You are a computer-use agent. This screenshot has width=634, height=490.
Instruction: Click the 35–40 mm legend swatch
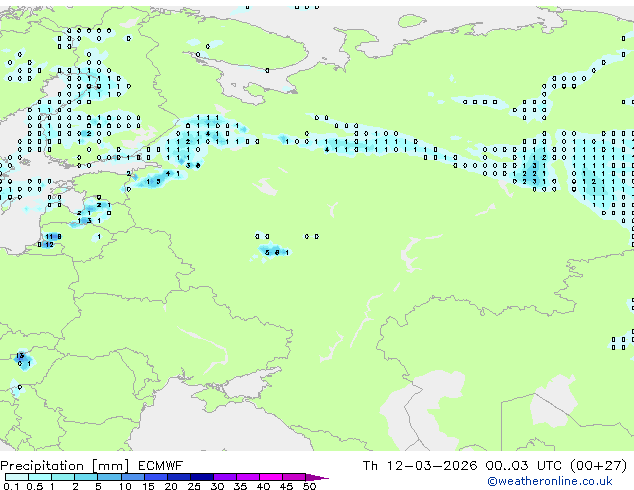coord(248,477)
